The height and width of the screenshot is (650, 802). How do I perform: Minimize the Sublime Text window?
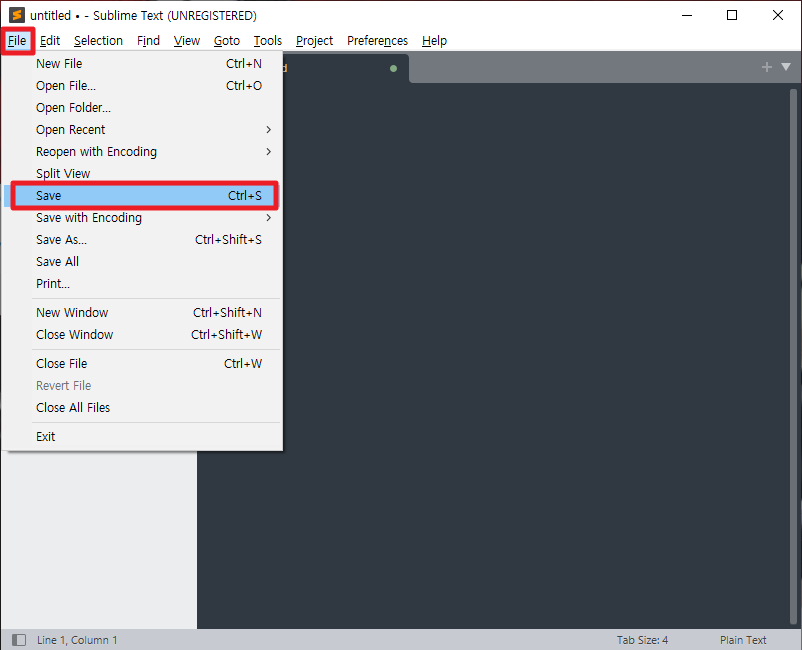(687, 15)
